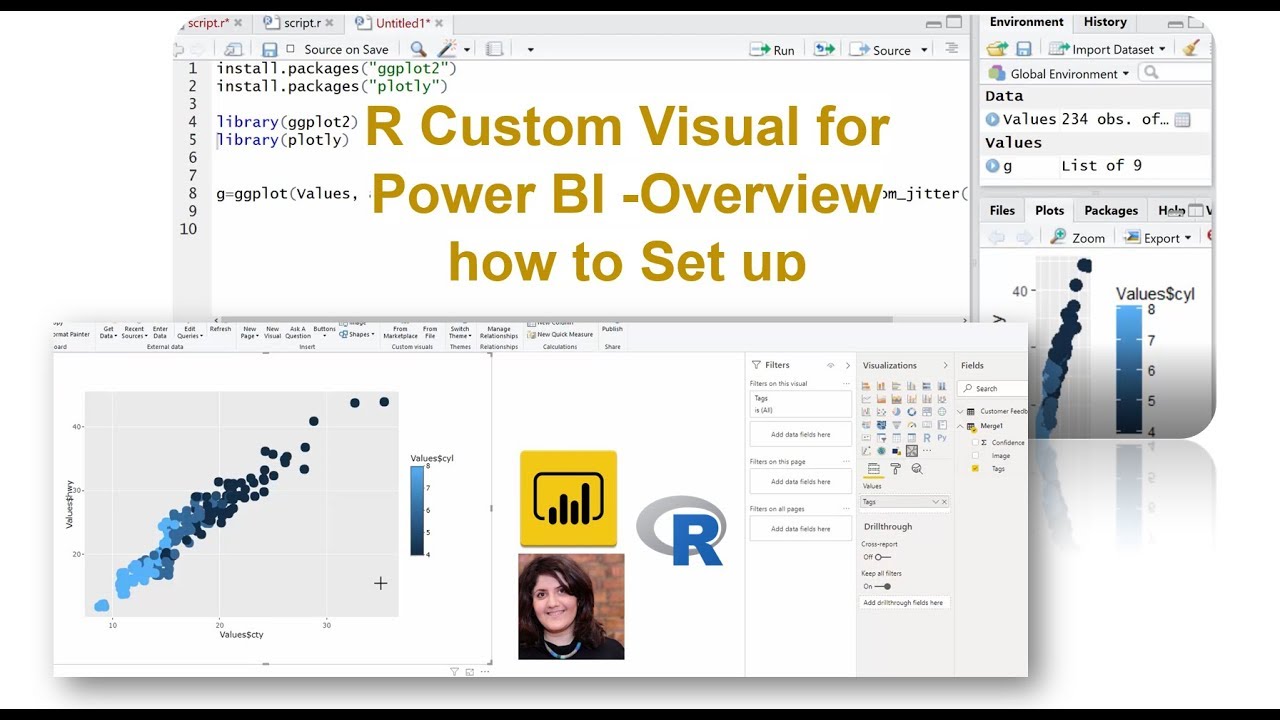Click the code tools magic wand icon

[447, 49]
